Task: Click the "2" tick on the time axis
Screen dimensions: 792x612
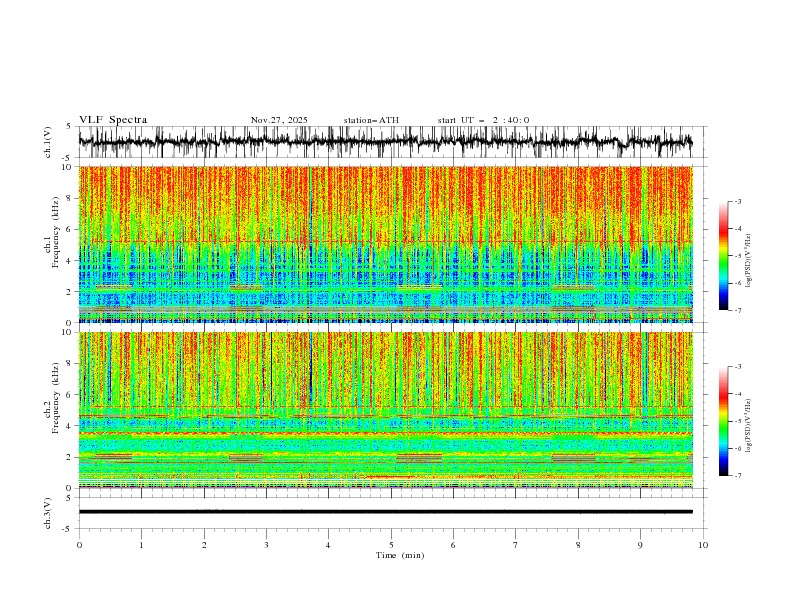Action: (204, 545)
